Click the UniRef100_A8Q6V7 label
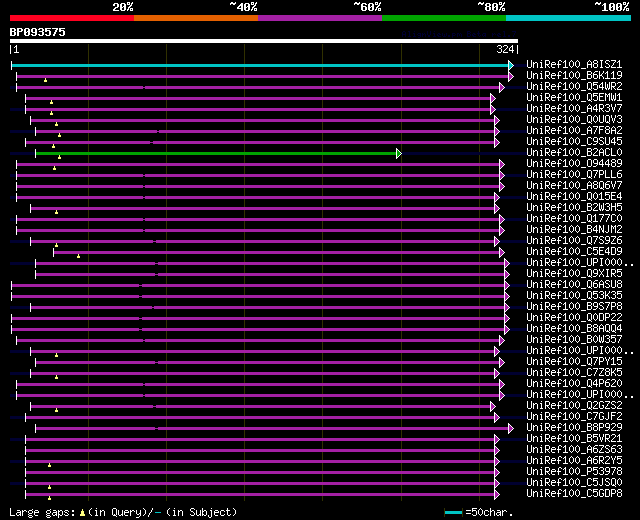The height and width of the screenshot is (520, 640). coord(574,185)
